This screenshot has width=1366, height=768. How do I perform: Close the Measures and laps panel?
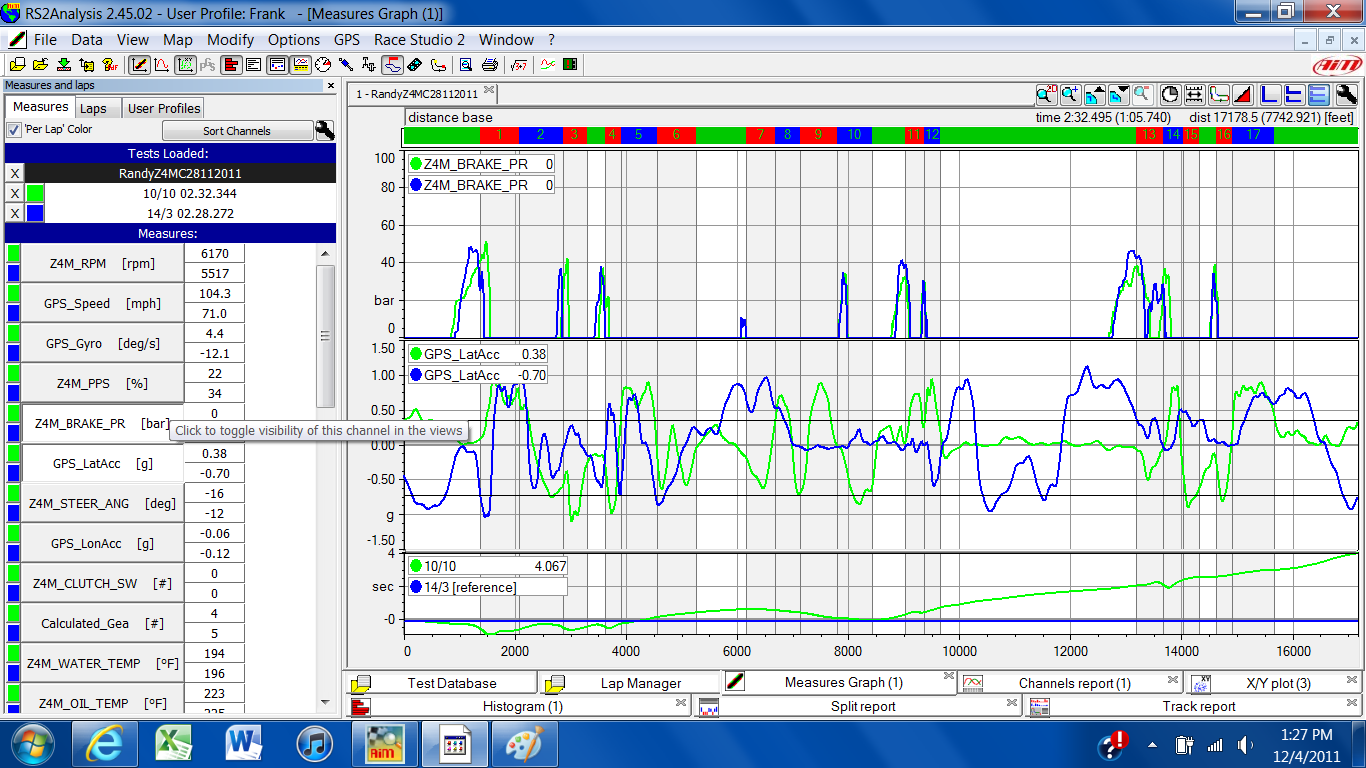331,86
